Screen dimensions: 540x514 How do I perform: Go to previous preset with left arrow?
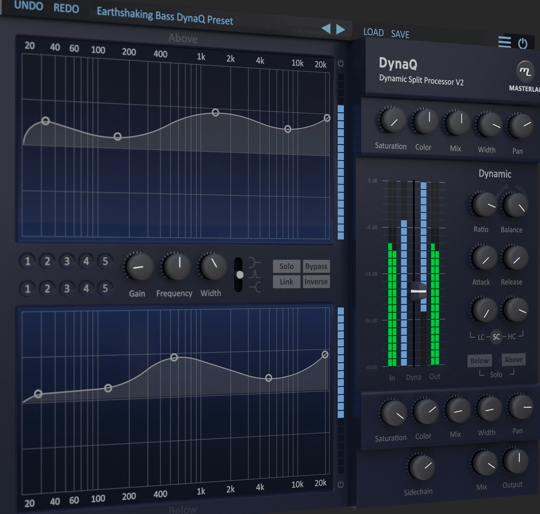326,28
